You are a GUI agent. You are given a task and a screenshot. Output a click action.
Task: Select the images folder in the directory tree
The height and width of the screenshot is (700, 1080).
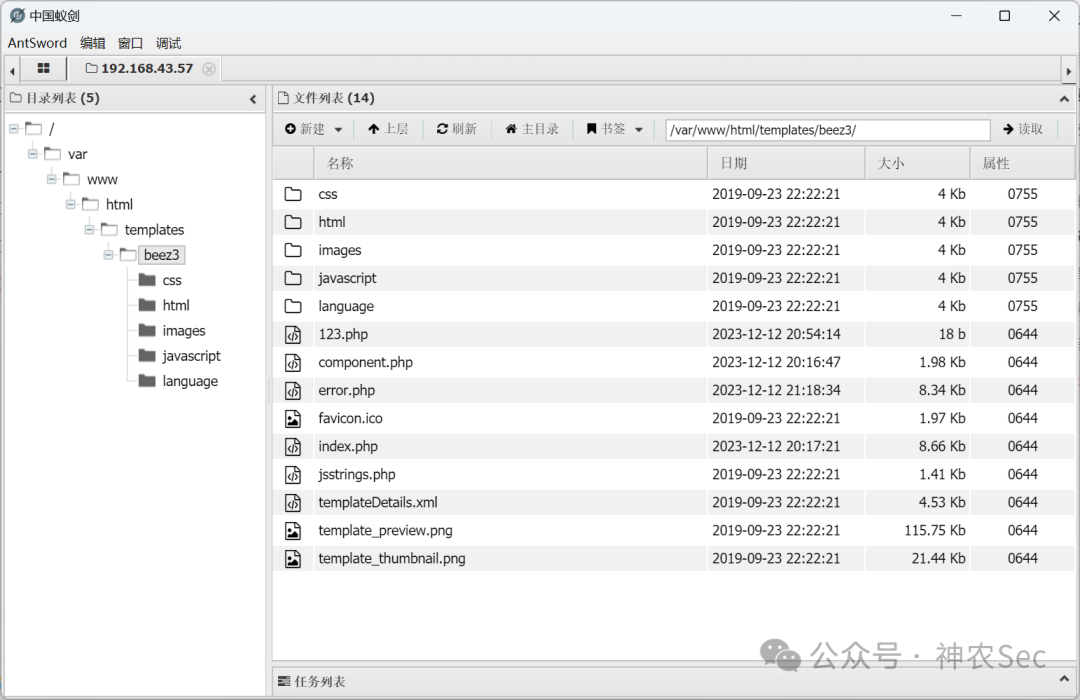(184, 331)
